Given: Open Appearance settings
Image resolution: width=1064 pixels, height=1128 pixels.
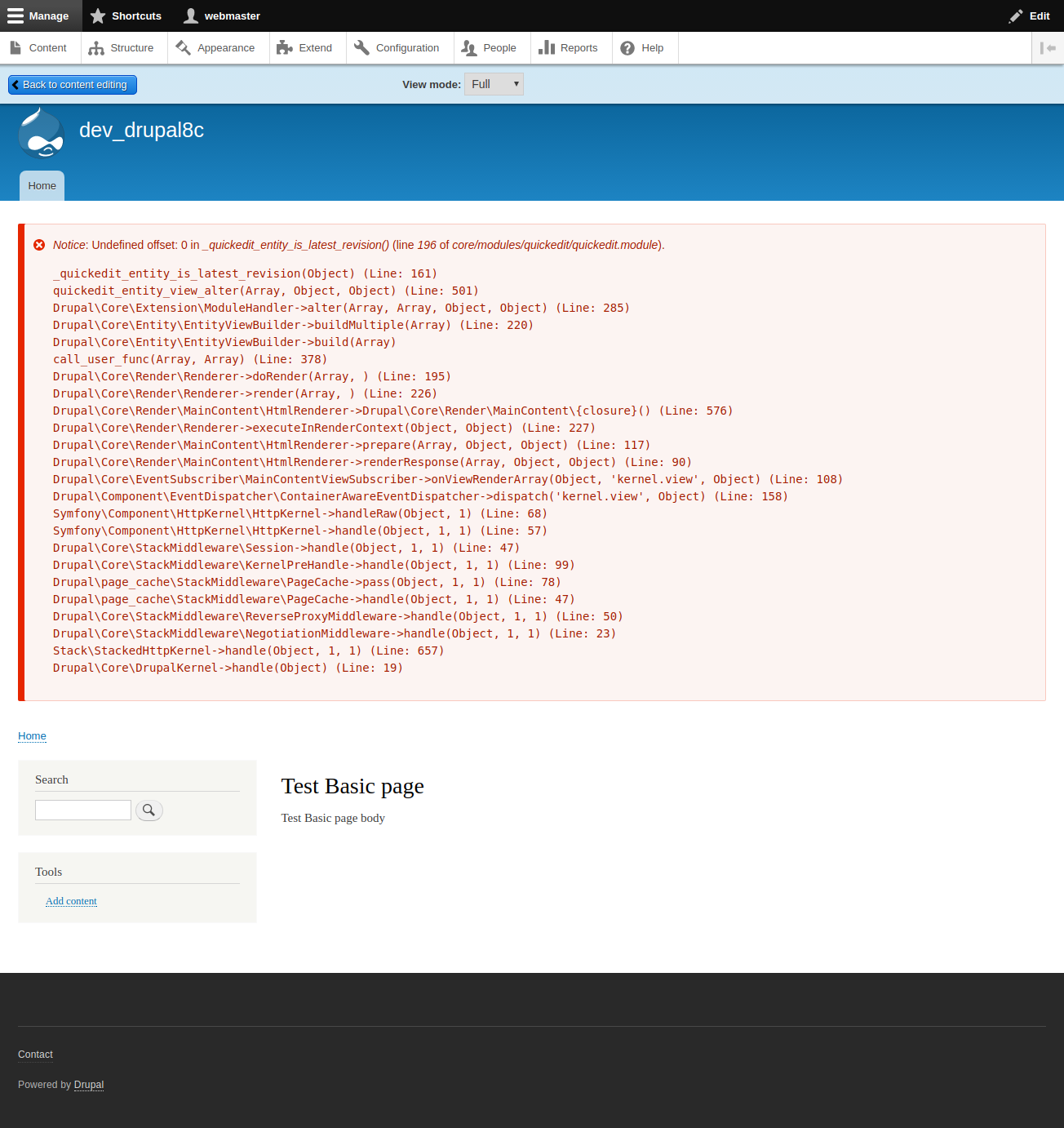Looking at the screenshot, I should (x=215, y=48).
